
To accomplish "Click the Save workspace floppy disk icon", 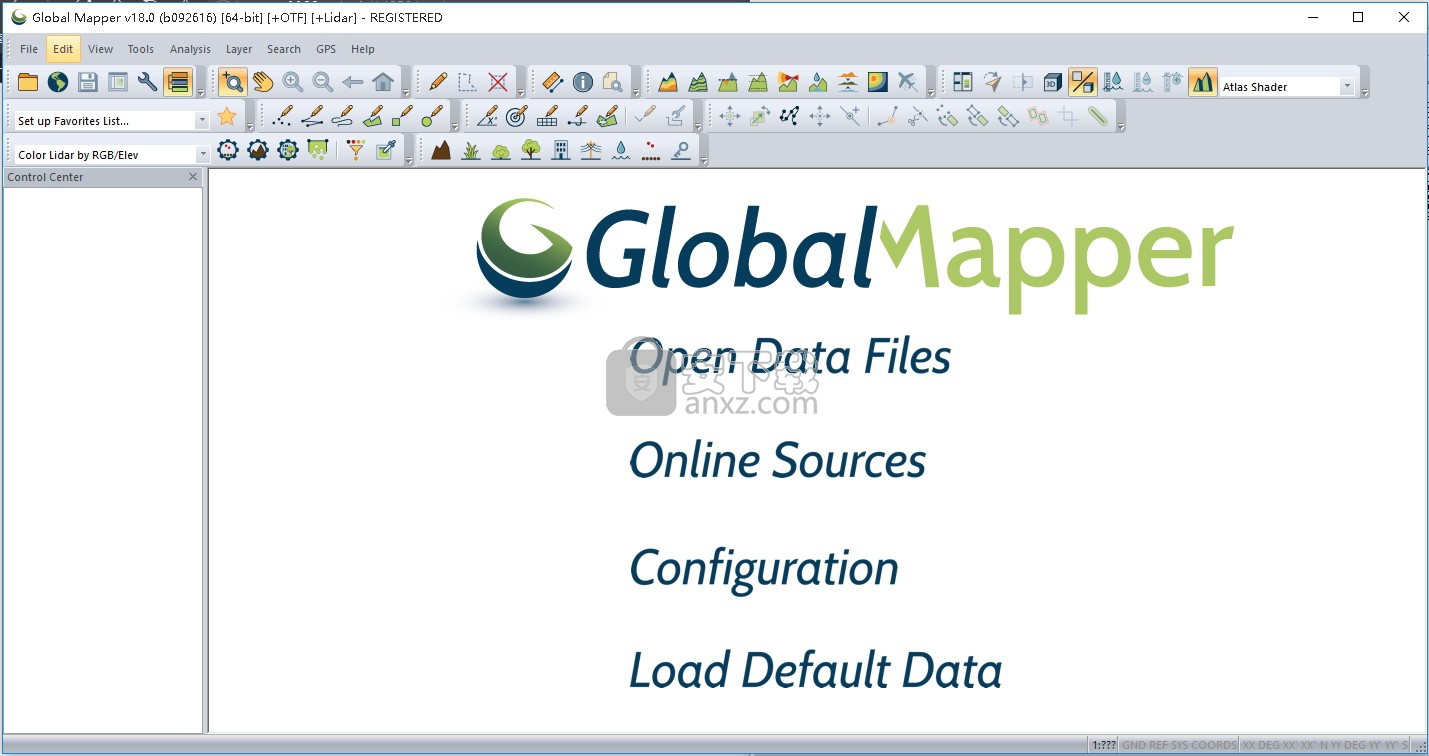I will 88,82.
